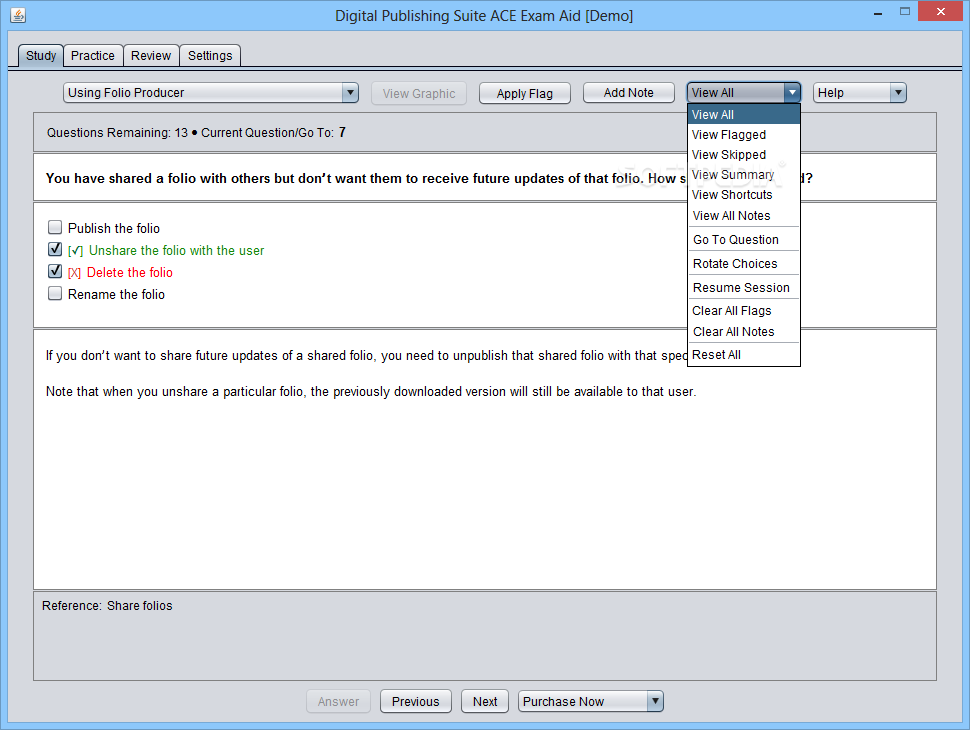Uncheck the Delete the folio checkbox

tap(55, 271)
